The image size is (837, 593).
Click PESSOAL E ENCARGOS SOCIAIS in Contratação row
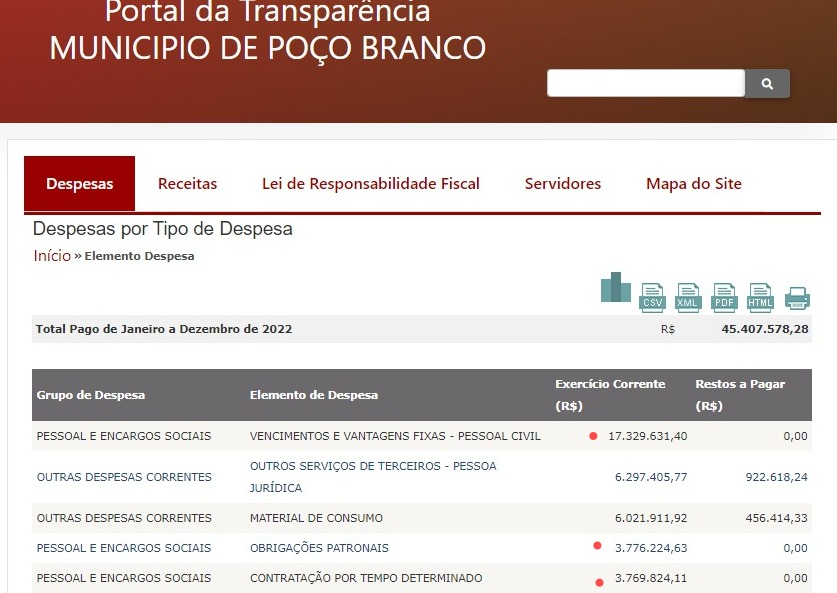tap(124, 578)
